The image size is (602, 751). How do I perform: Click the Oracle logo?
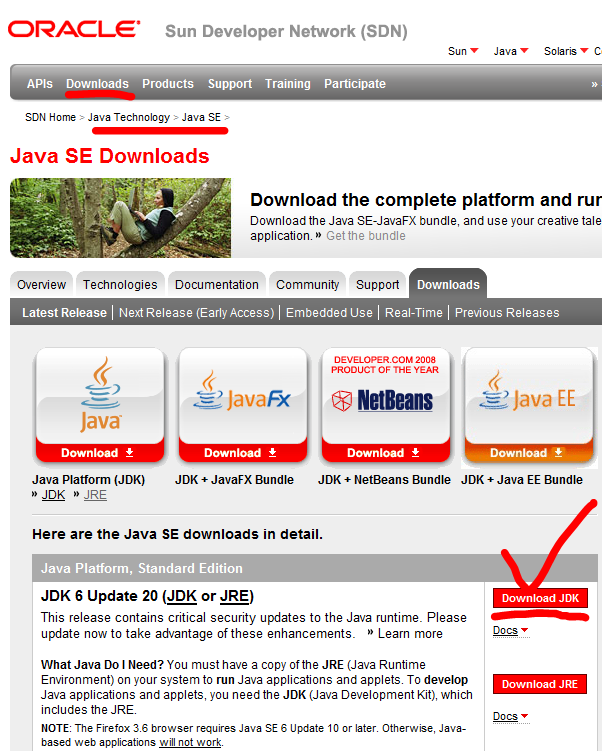pos(74,29)
